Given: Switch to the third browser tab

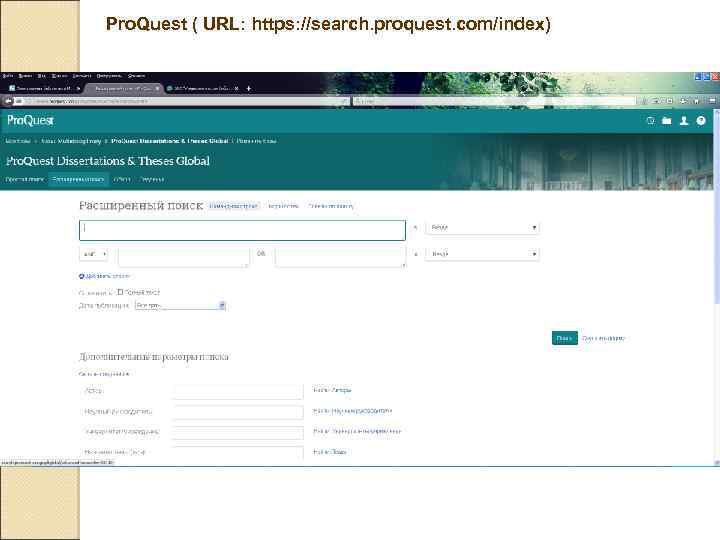Looking at the screenshot, I should click(x=200, y=88).
